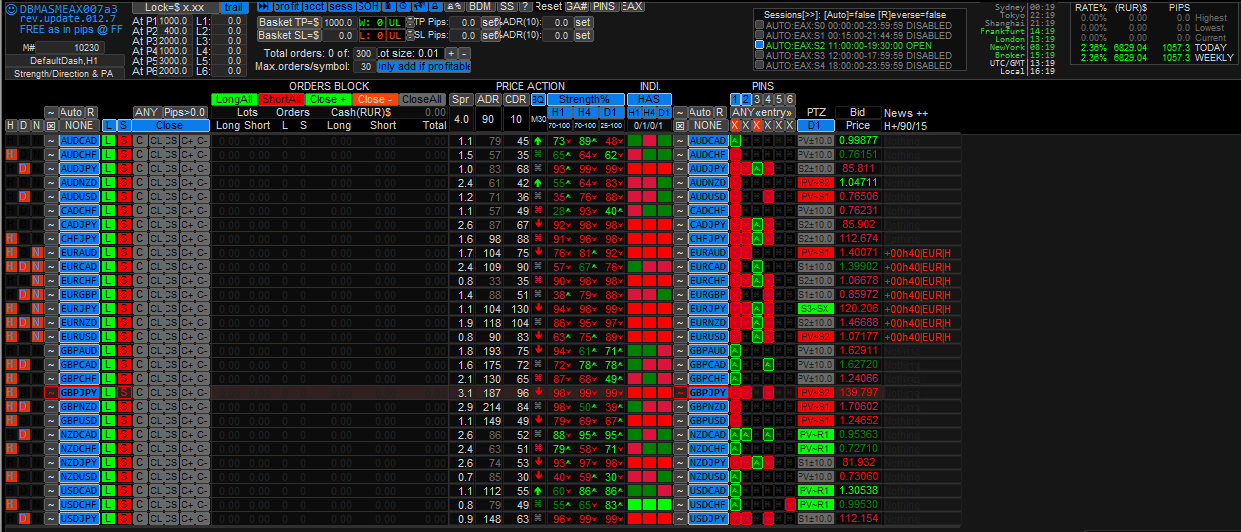Click the question mark help button
The image size is (1241, 532).
pos(524,6)
